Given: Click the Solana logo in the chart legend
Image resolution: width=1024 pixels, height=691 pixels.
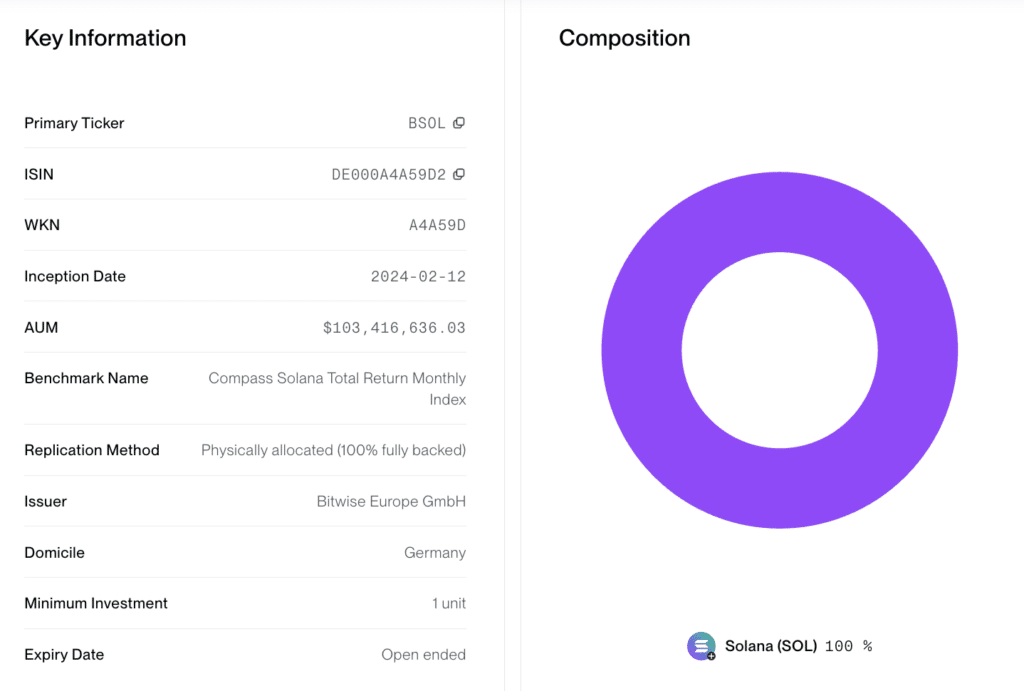Looking at the screenshot, I should point(700,646).
